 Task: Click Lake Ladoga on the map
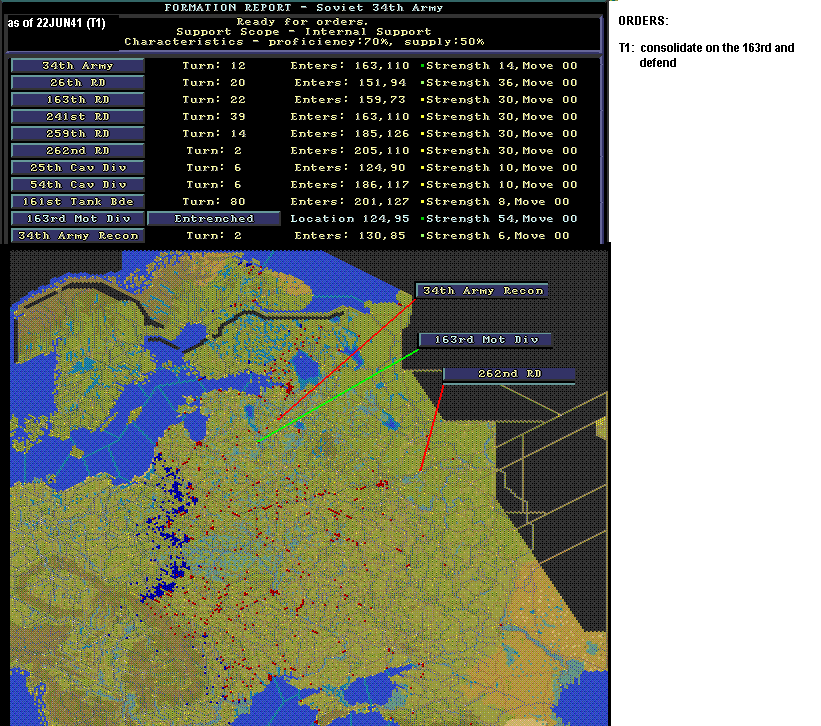coord(306,365)
